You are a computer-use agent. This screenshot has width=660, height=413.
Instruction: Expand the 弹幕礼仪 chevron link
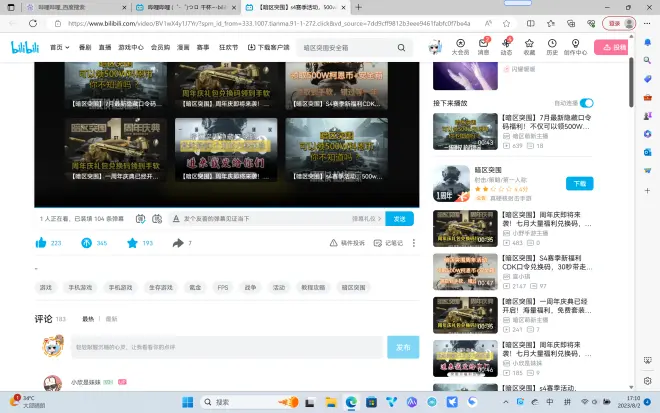coord(367,219)
